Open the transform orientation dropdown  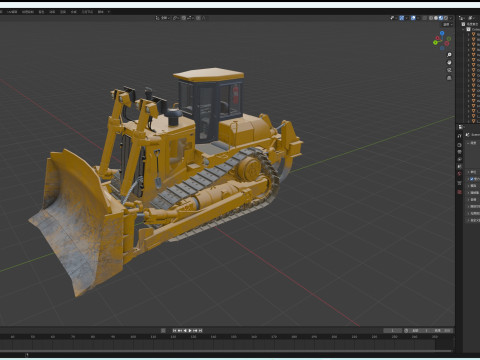163,18
